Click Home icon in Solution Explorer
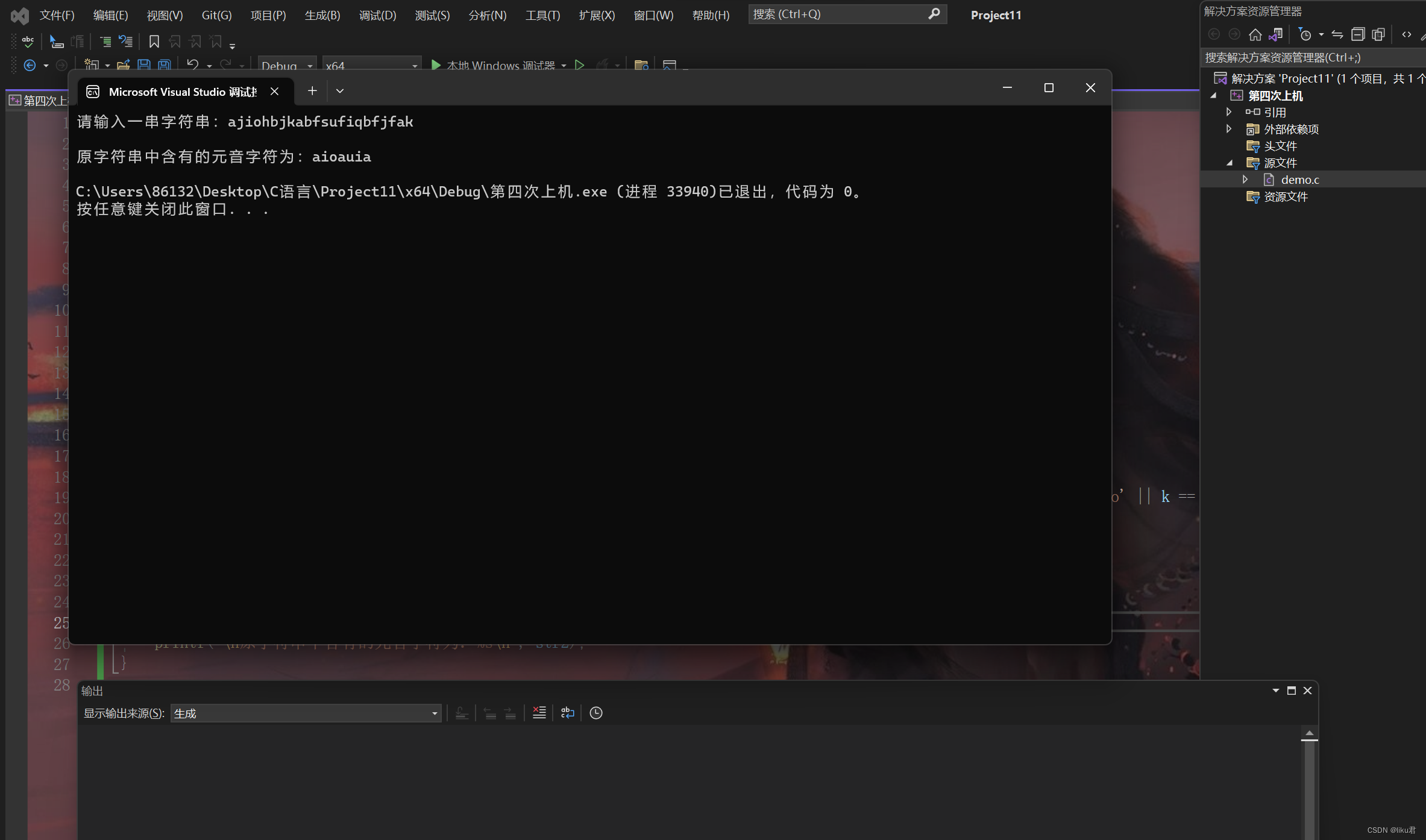The width and height of the screenshot is (1426, 840). 1255,35
